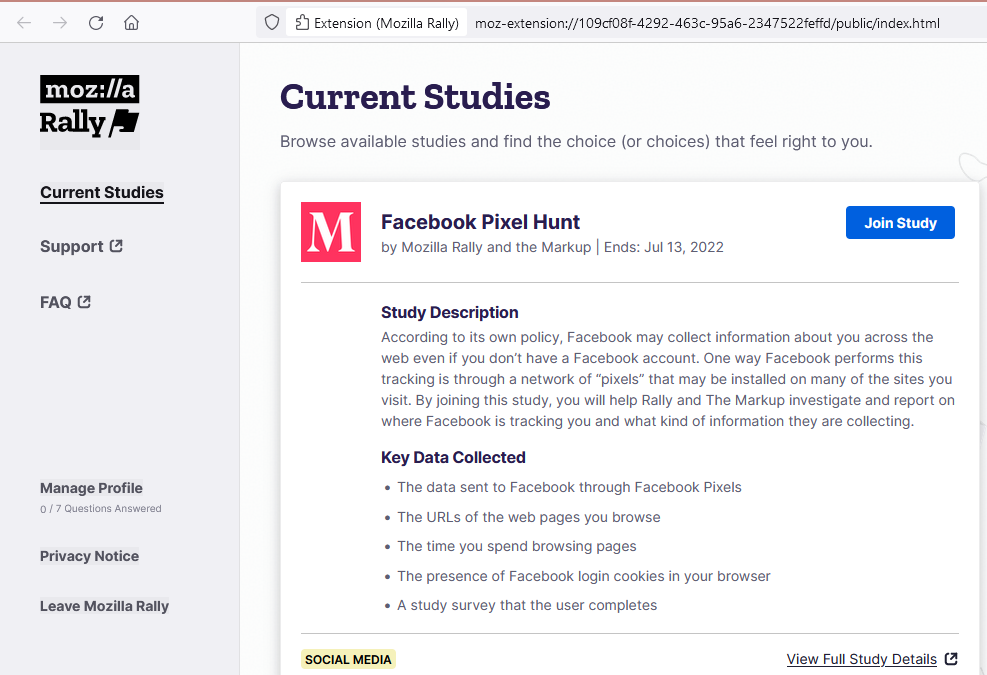
Task: Click the address bar URL field
Action: (x=707, y=23)
